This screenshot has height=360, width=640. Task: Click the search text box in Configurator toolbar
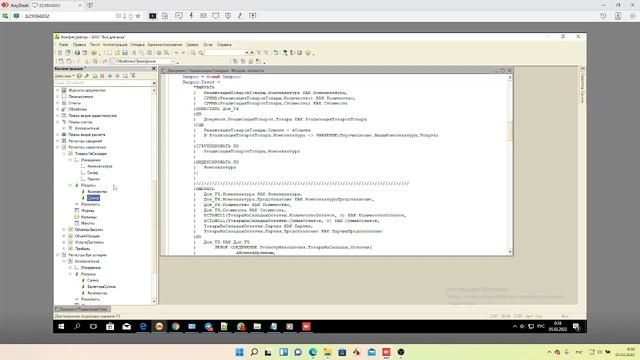[x=225, y=53]
